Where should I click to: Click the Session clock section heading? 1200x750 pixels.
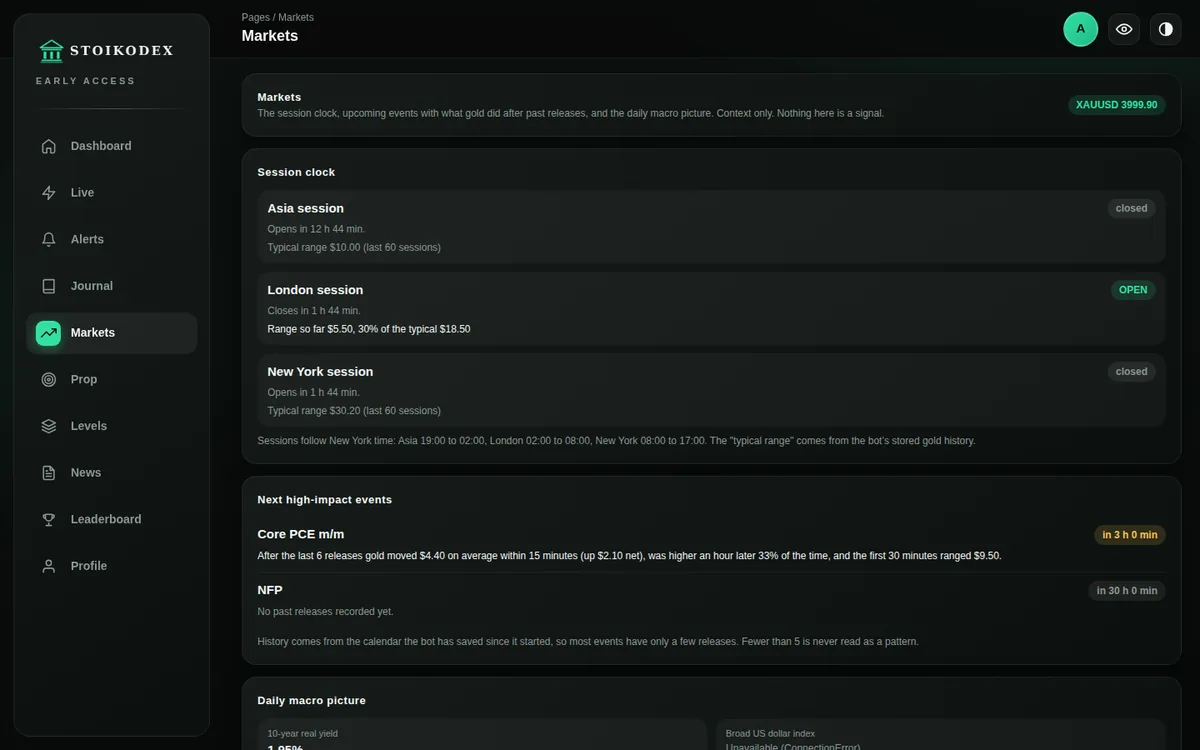pos(297,172)
